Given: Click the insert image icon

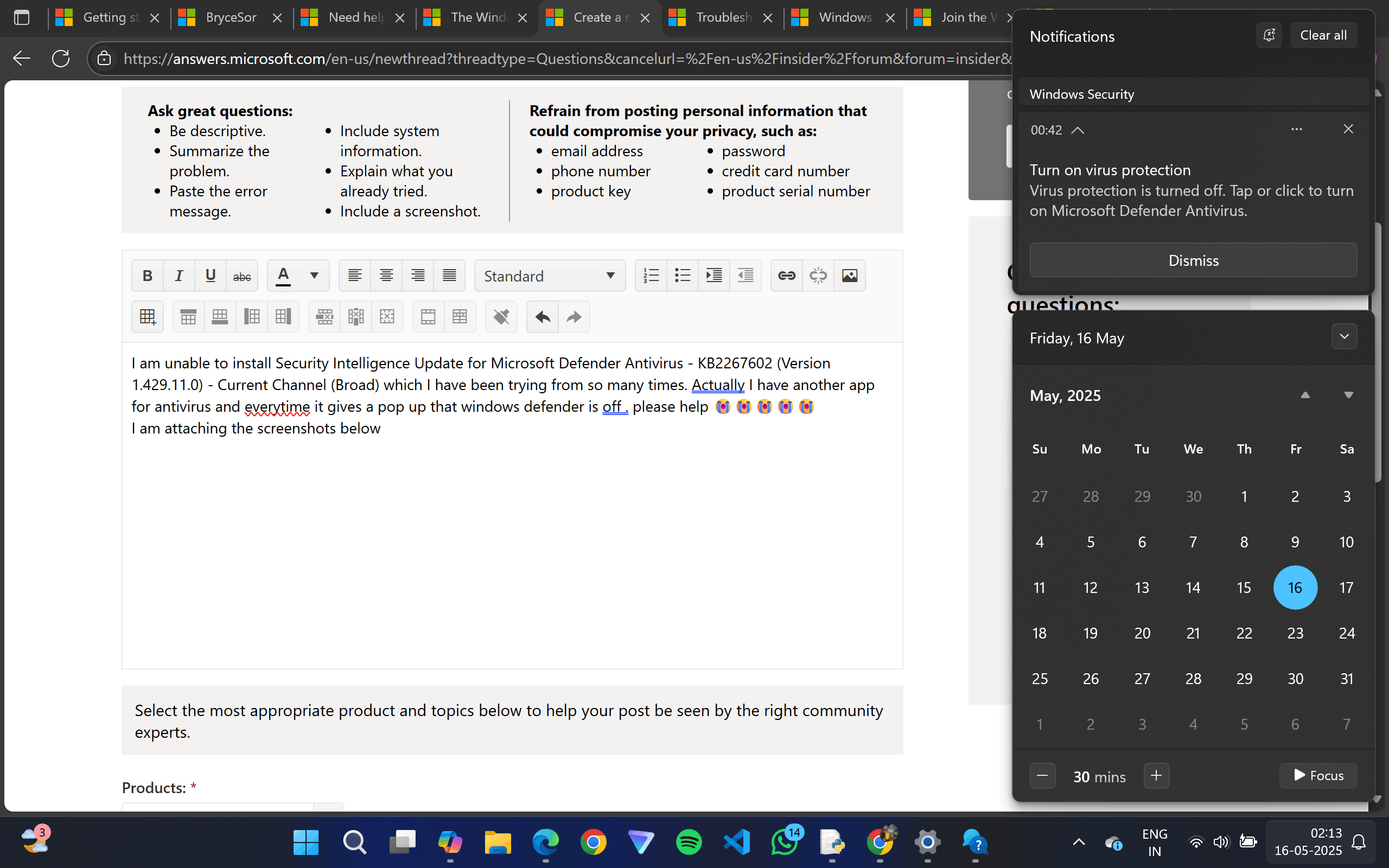Looking at the screenshot, I should [850, 276].
